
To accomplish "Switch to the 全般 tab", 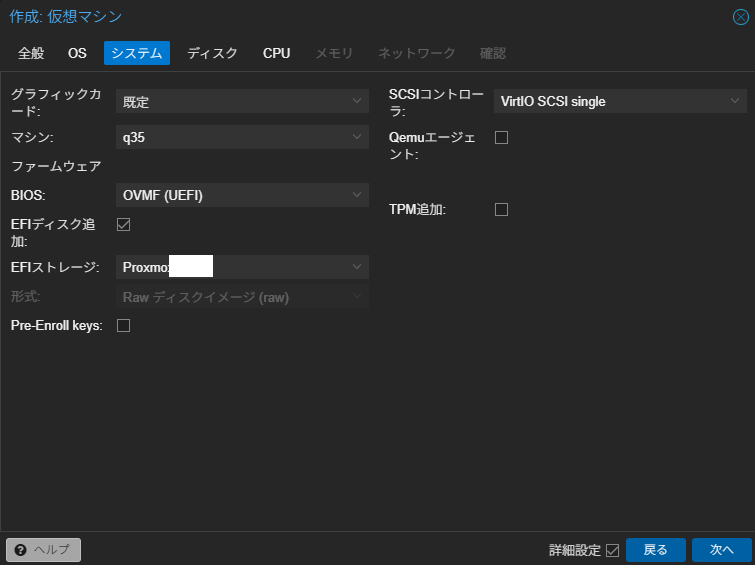I will (x=31, y=53).
